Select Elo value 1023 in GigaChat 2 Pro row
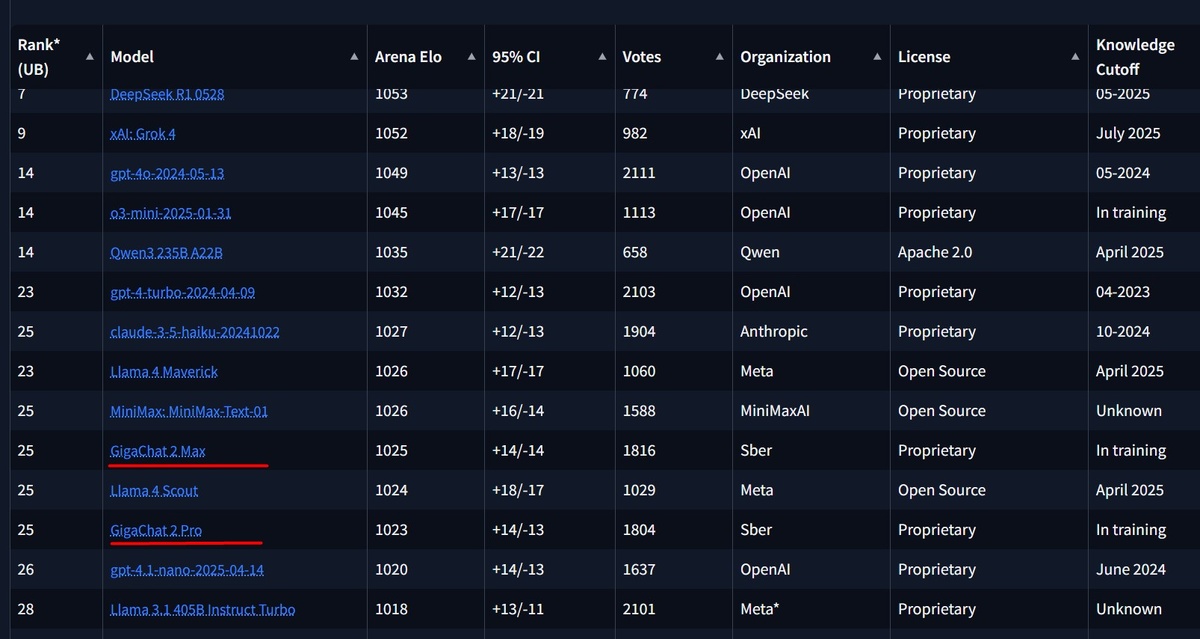Viewport: 1200px width, 639px height. click(391, 530)
